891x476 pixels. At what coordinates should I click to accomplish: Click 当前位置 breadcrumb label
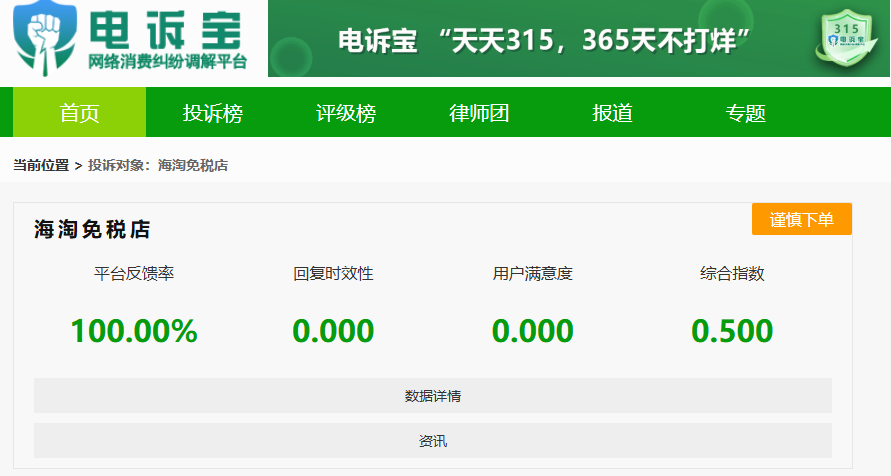pos(41,165)
